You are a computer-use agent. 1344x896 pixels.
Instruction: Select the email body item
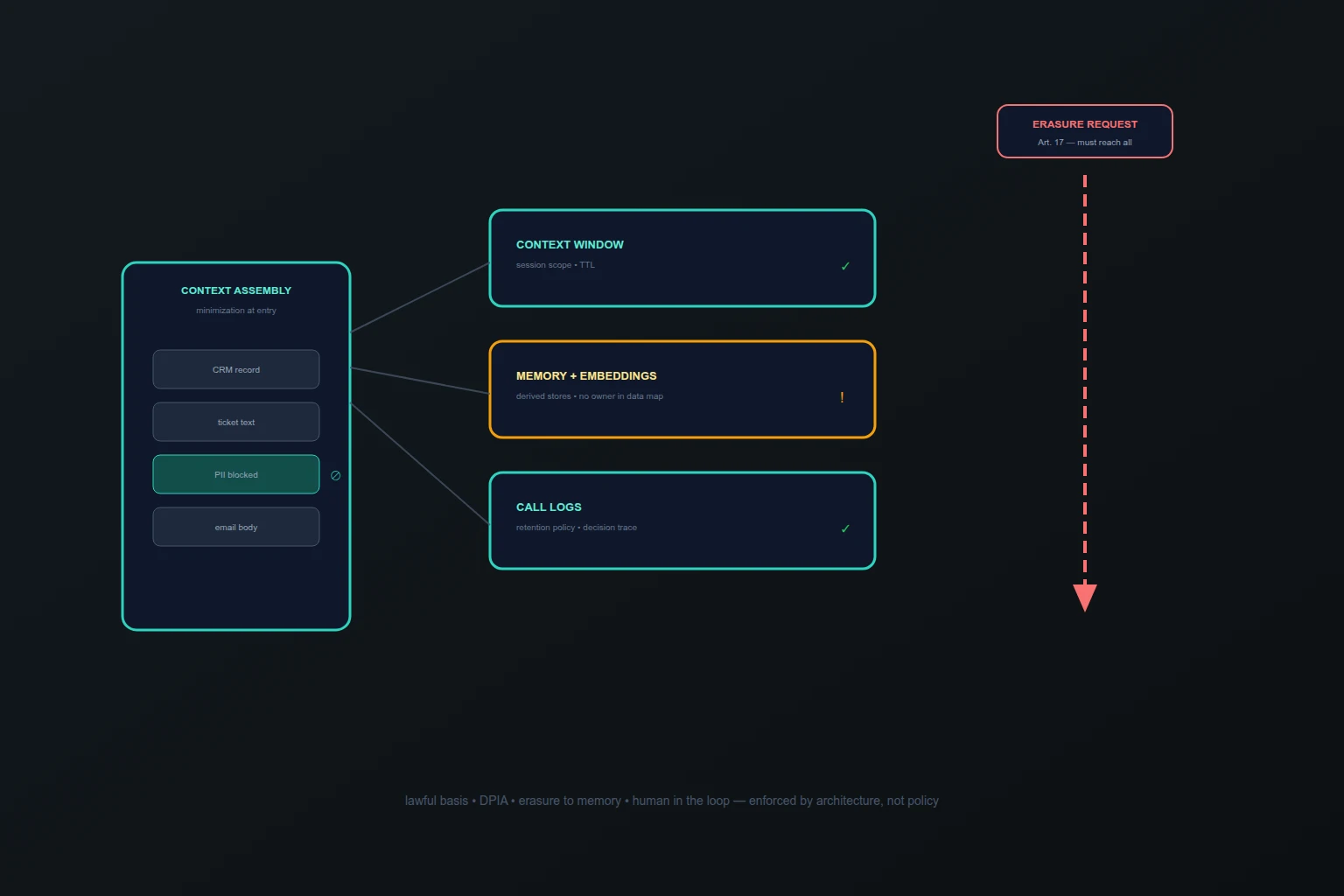[x=236, y=527]
